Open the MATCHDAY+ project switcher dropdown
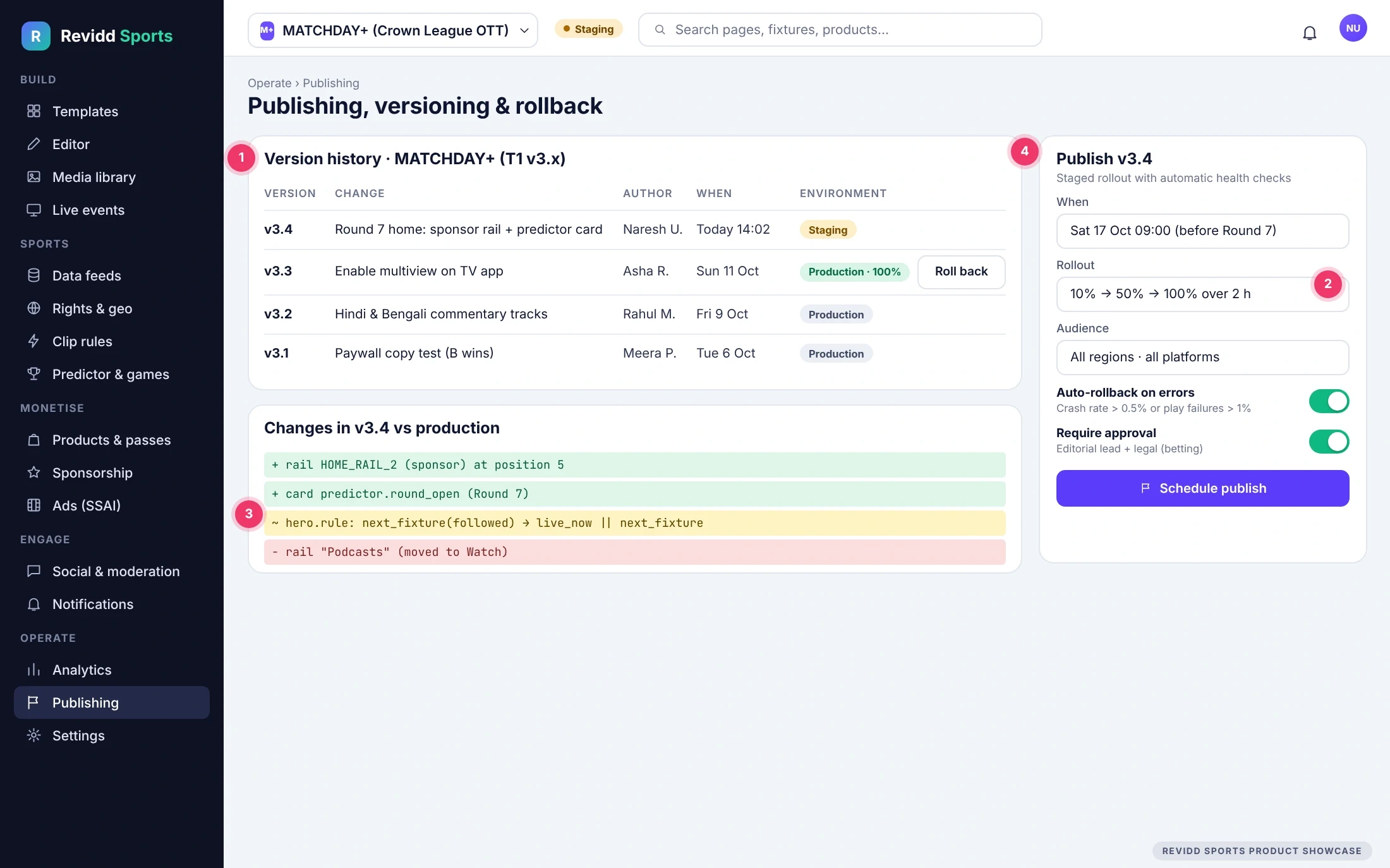This screenshot has height=868, width=1390. click(x=392, y=30)
